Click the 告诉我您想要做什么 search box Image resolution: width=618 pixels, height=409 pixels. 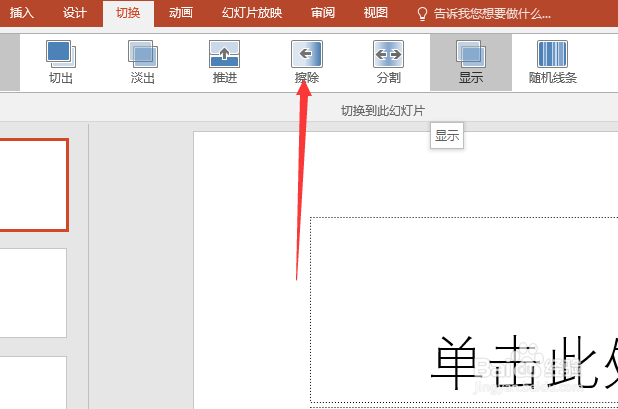pyautogui.click(x=492, y=14)
